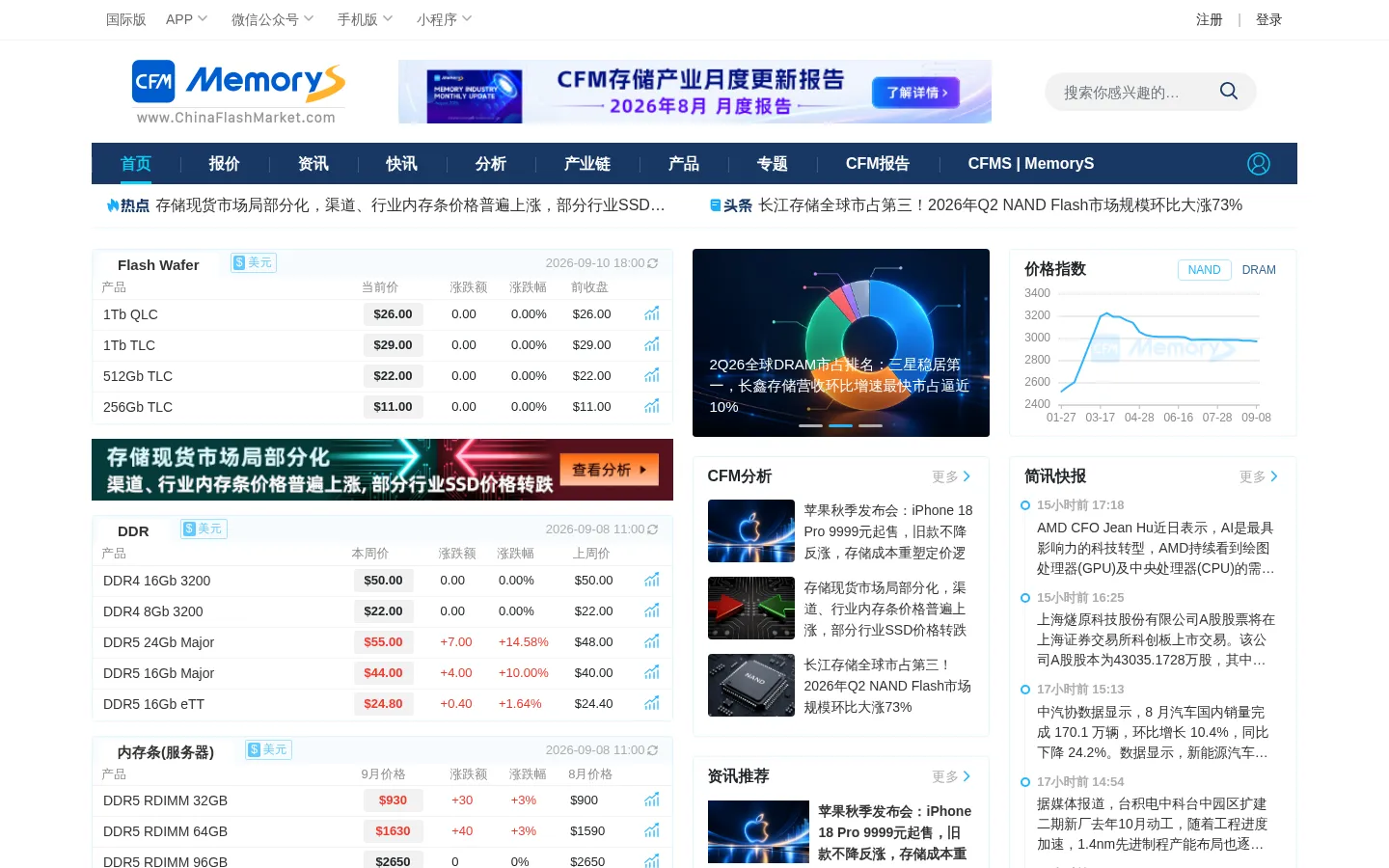Click the search magnifier icon
Image resolution: width=1389 pixels, height=868 pixels.
pyautogui.click(x=1228, y=92)
